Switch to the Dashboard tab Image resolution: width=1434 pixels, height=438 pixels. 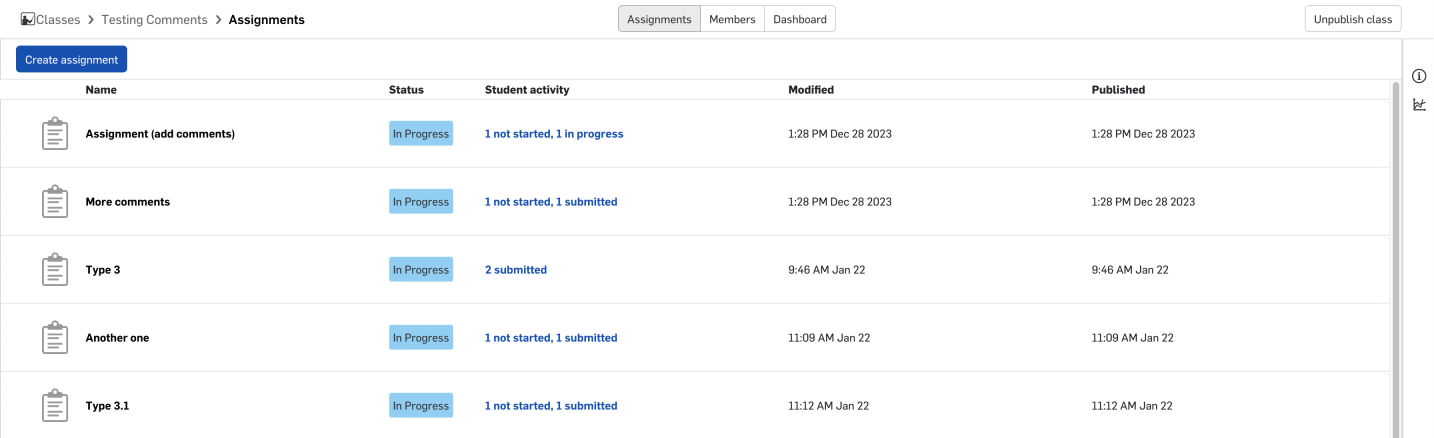(x=800, y=19)
